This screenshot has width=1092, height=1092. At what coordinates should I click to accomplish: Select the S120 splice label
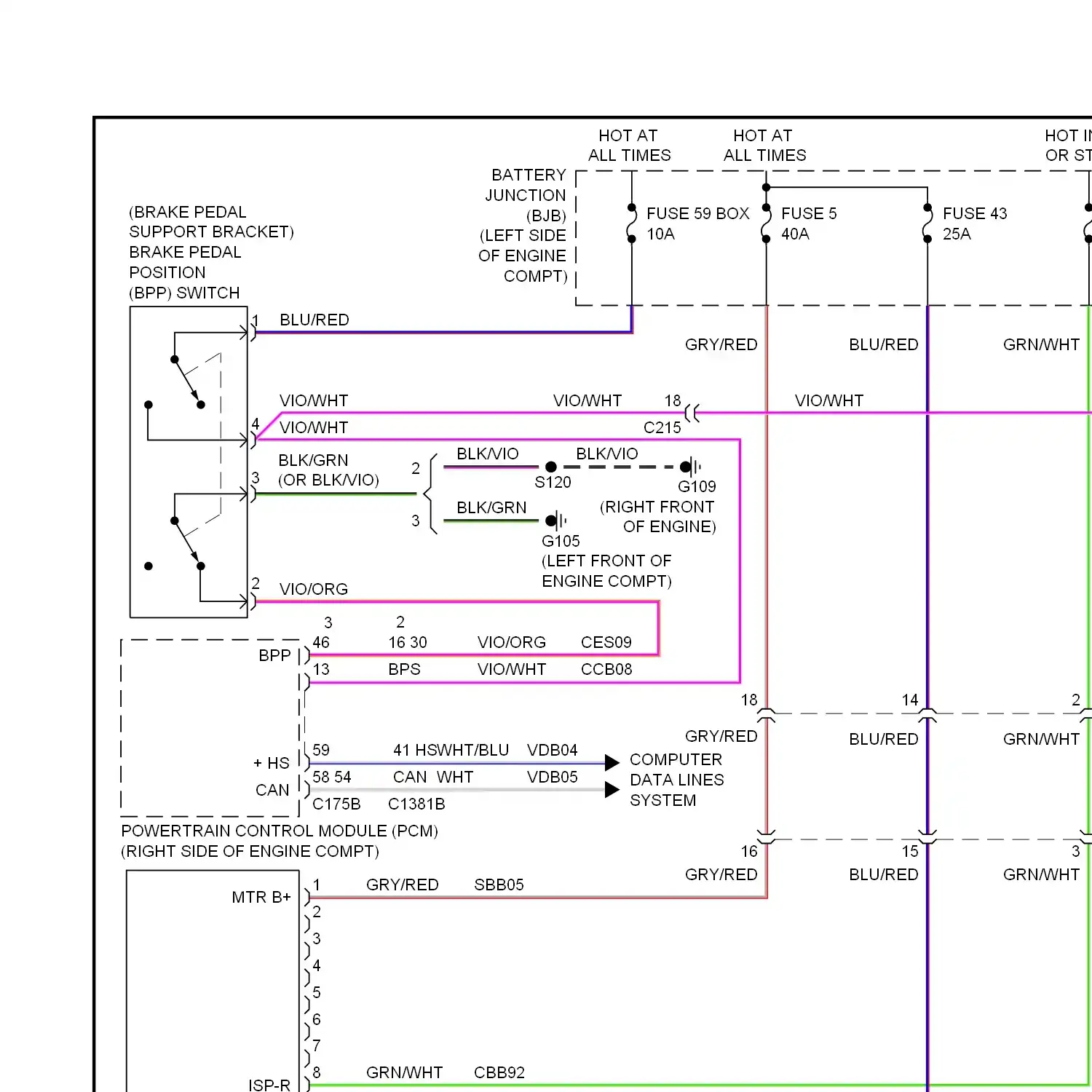[553, 482]
